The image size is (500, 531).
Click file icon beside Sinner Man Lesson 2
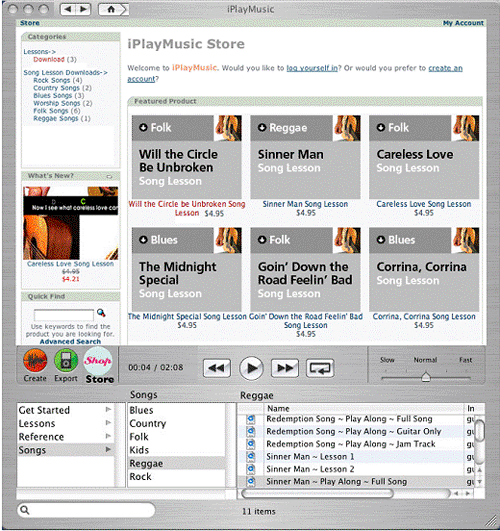(x=251, y=469)
